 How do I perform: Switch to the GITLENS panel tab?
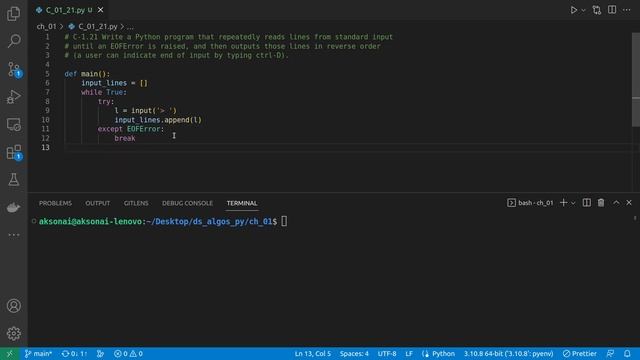click(136, 203)
